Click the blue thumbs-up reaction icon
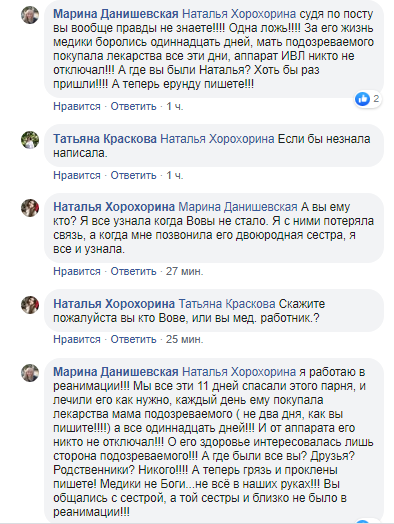Image resolution: width=394 pixels, height=524 pixels. [362, 99]
